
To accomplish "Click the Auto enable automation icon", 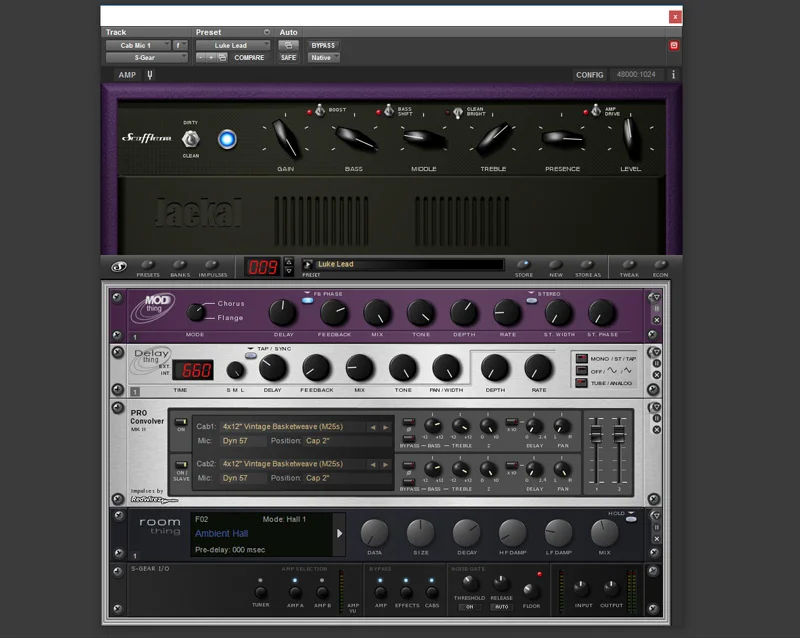I will [x=288, y=45].
